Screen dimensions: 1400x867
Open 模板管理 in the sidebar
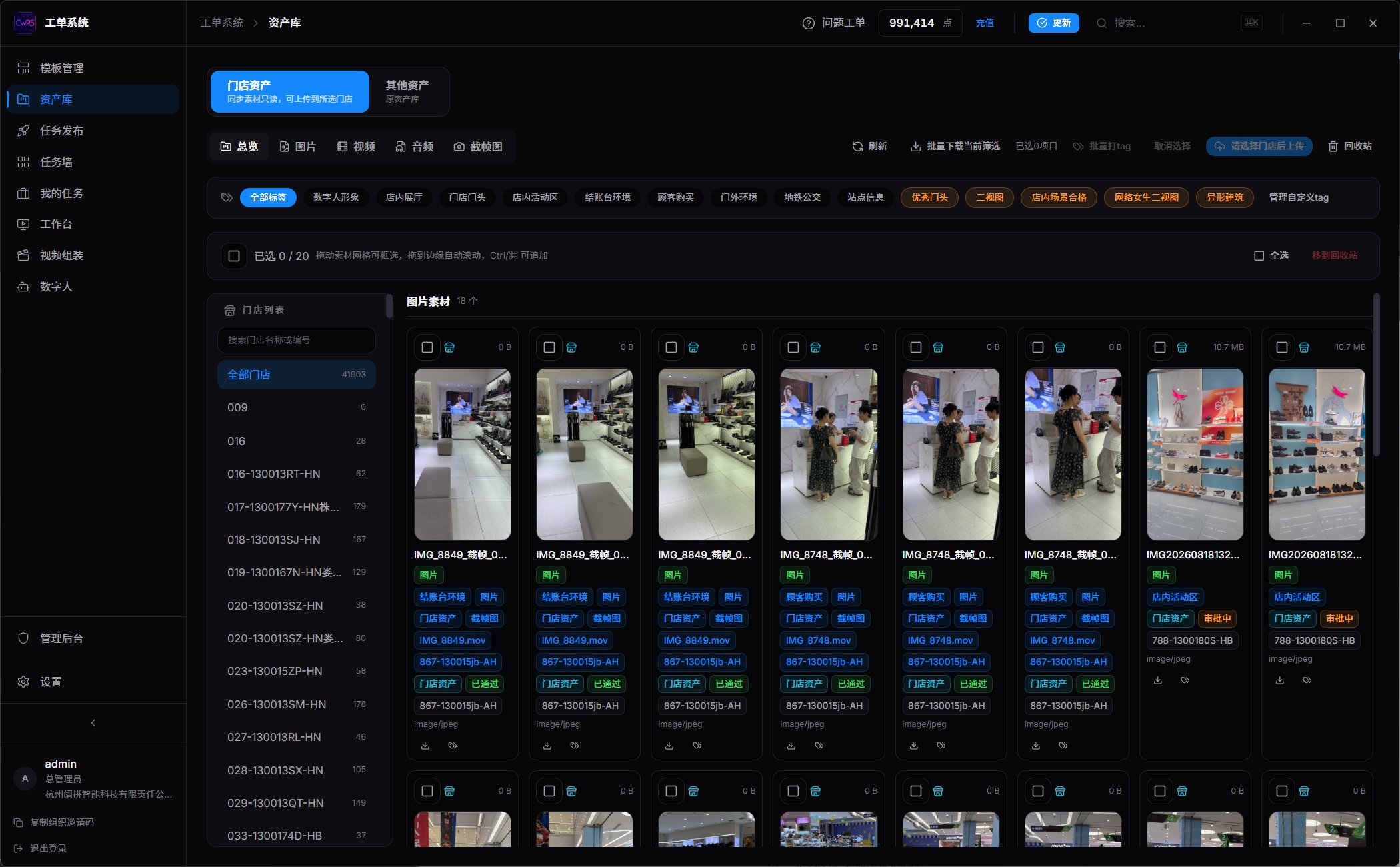tap(93, 68)
